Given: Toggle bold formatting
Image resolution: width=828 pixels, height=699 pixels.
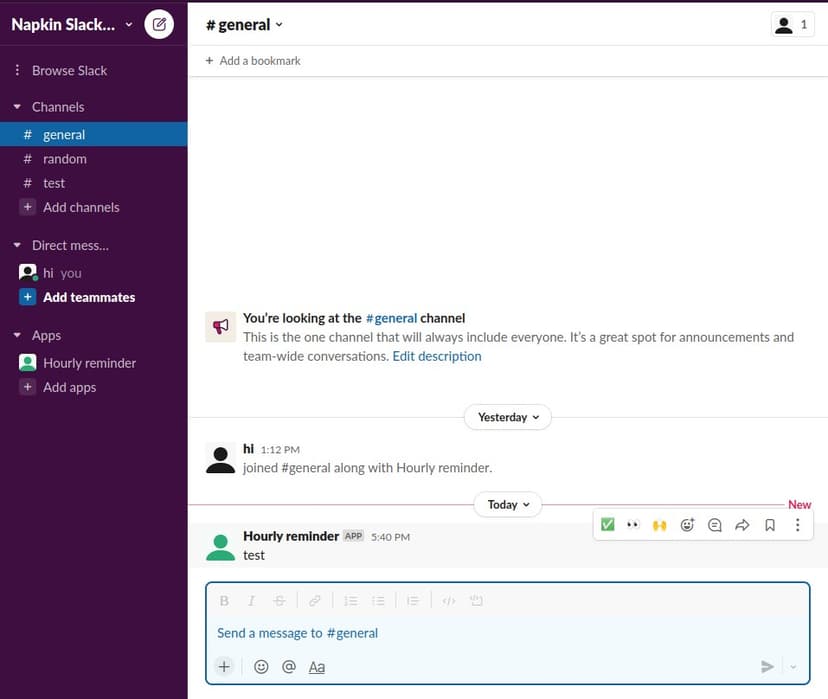Looking at the screenshot, I should (224, 601).
